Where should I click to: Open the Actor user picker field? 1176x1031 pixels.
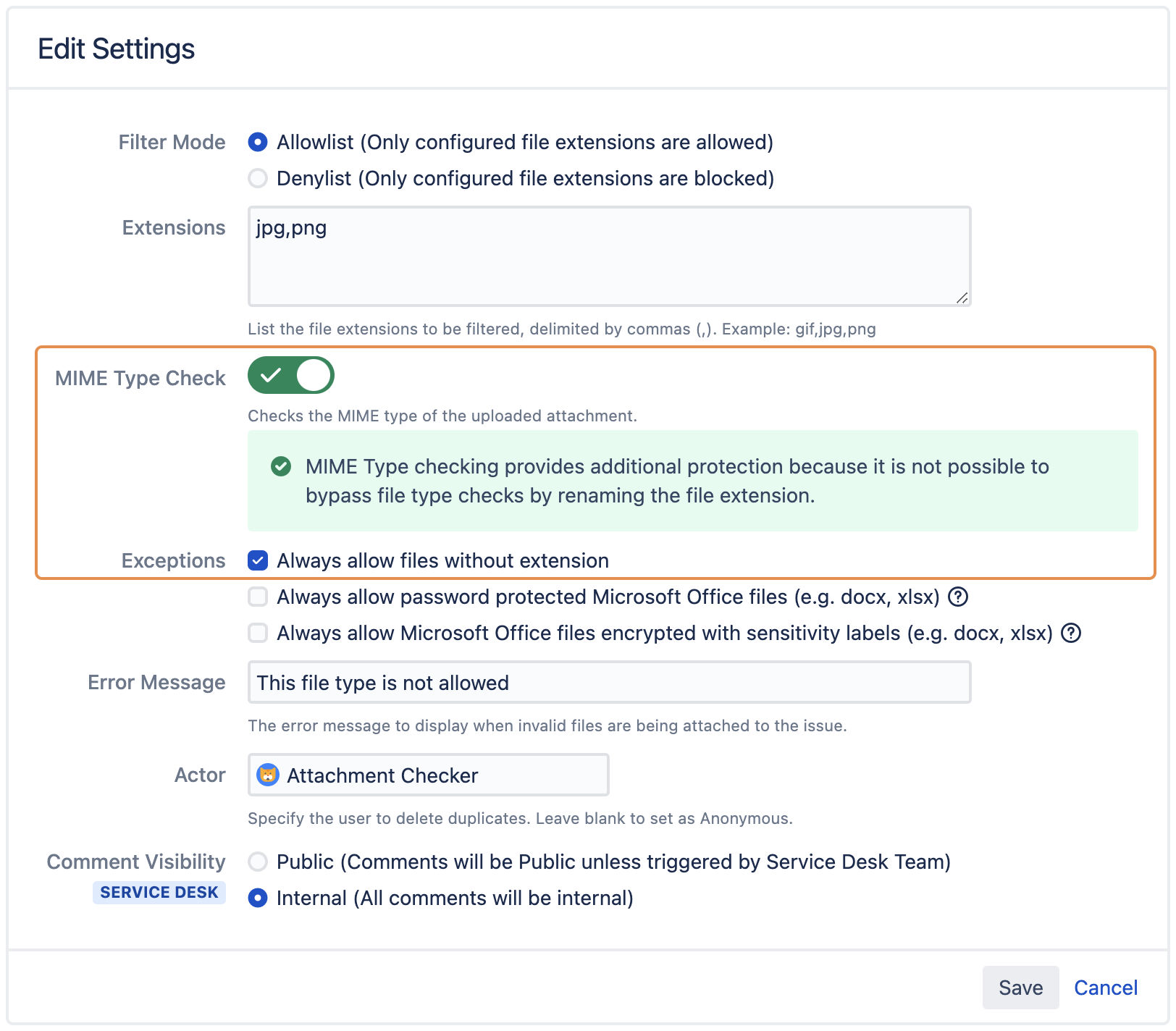click(427, 775)
